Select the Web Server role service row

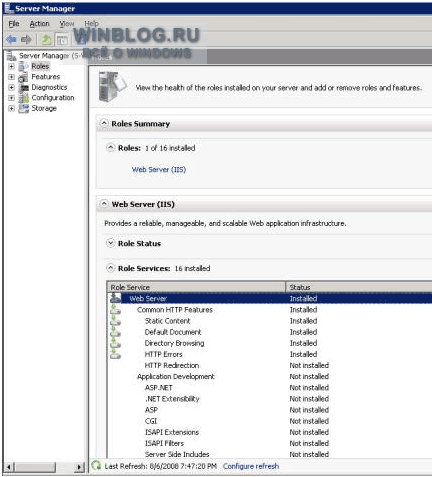(270, 298)
